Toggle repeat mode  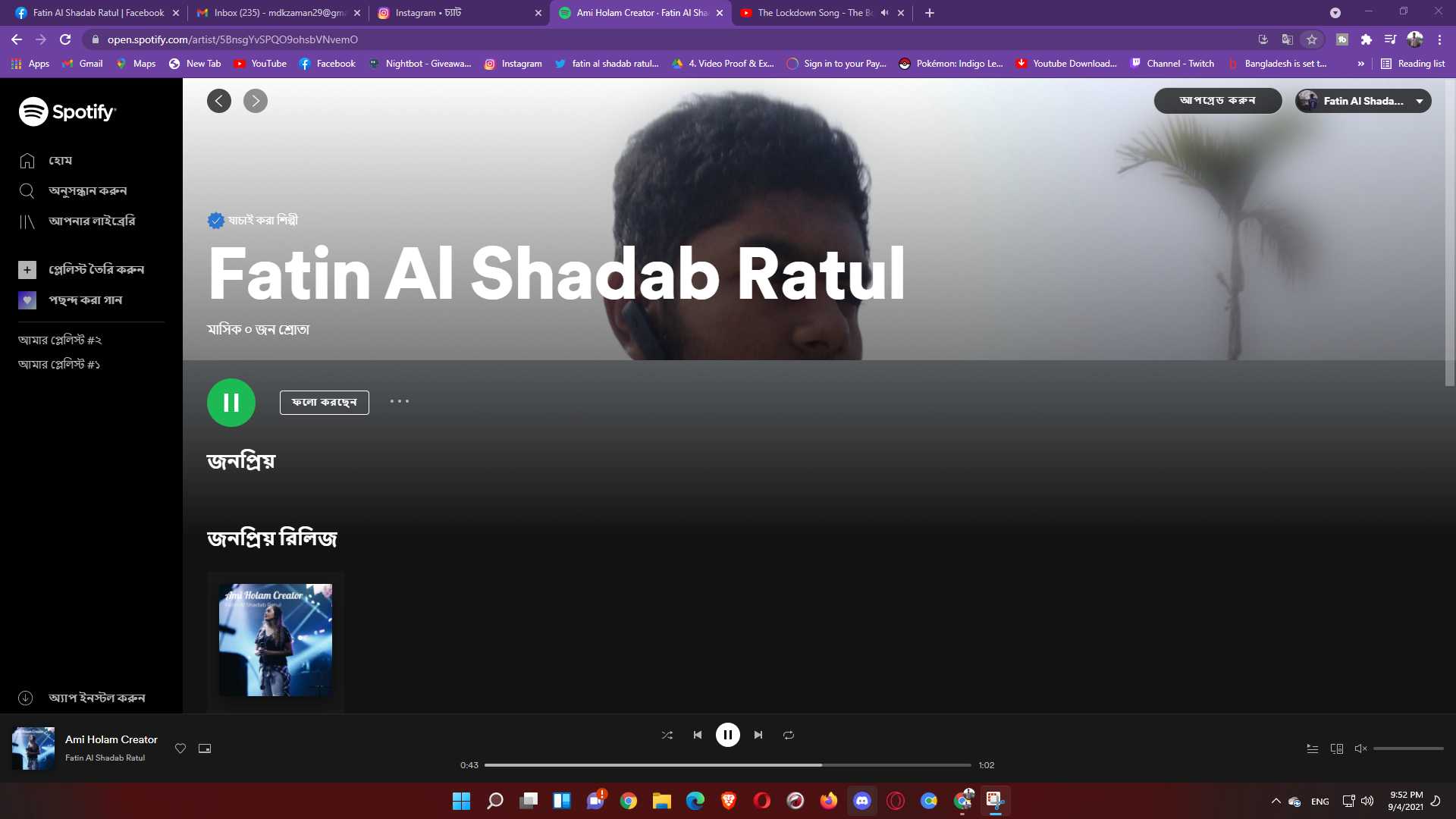pyautogui.click(x=789, y=735)
